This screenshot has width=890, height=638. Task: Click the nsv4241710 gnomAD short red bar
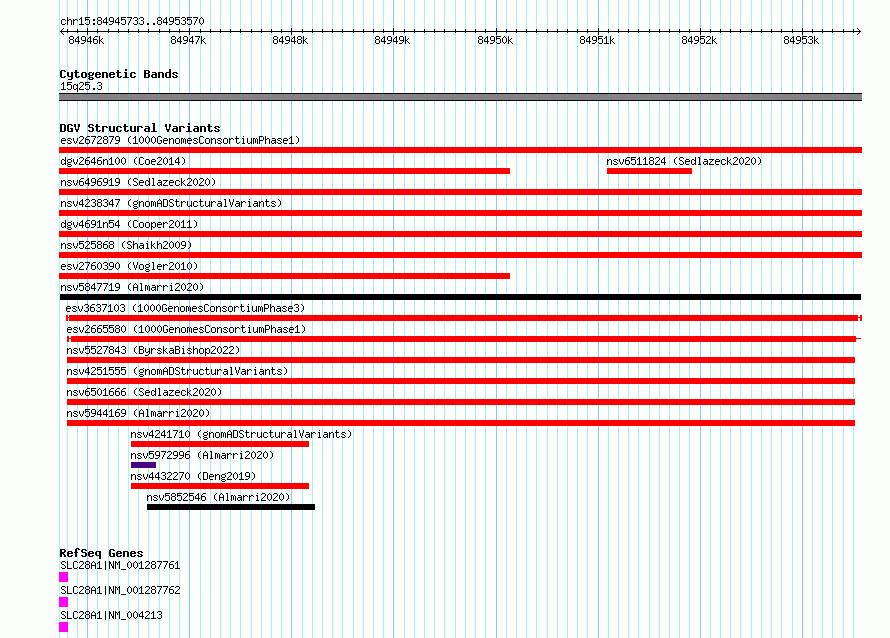[x=220, y=444]
